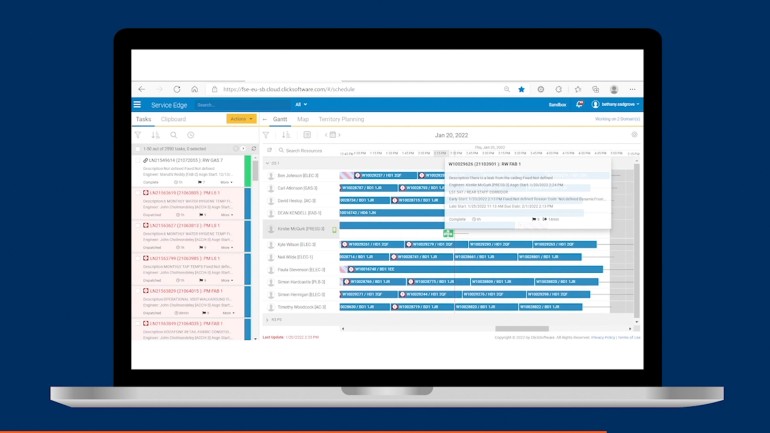Screen dimensions: 770x433
Task: Focus the Search Resources field
Action: [x=304, y=150]
